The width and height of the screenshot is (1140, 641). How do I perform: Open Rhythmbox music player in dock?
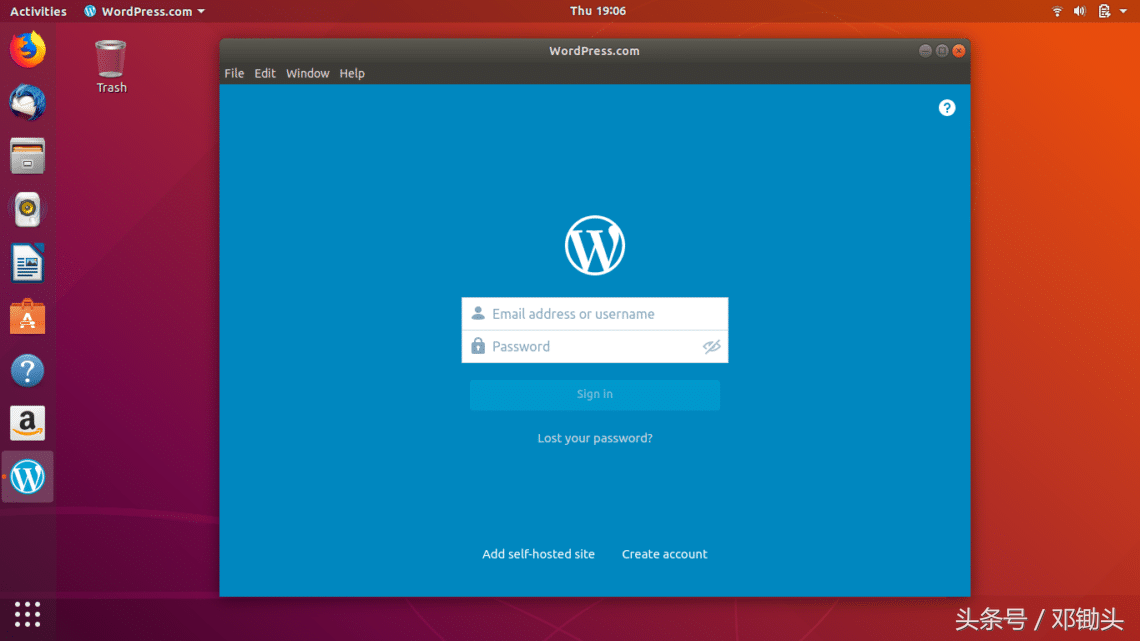[28, 209]
